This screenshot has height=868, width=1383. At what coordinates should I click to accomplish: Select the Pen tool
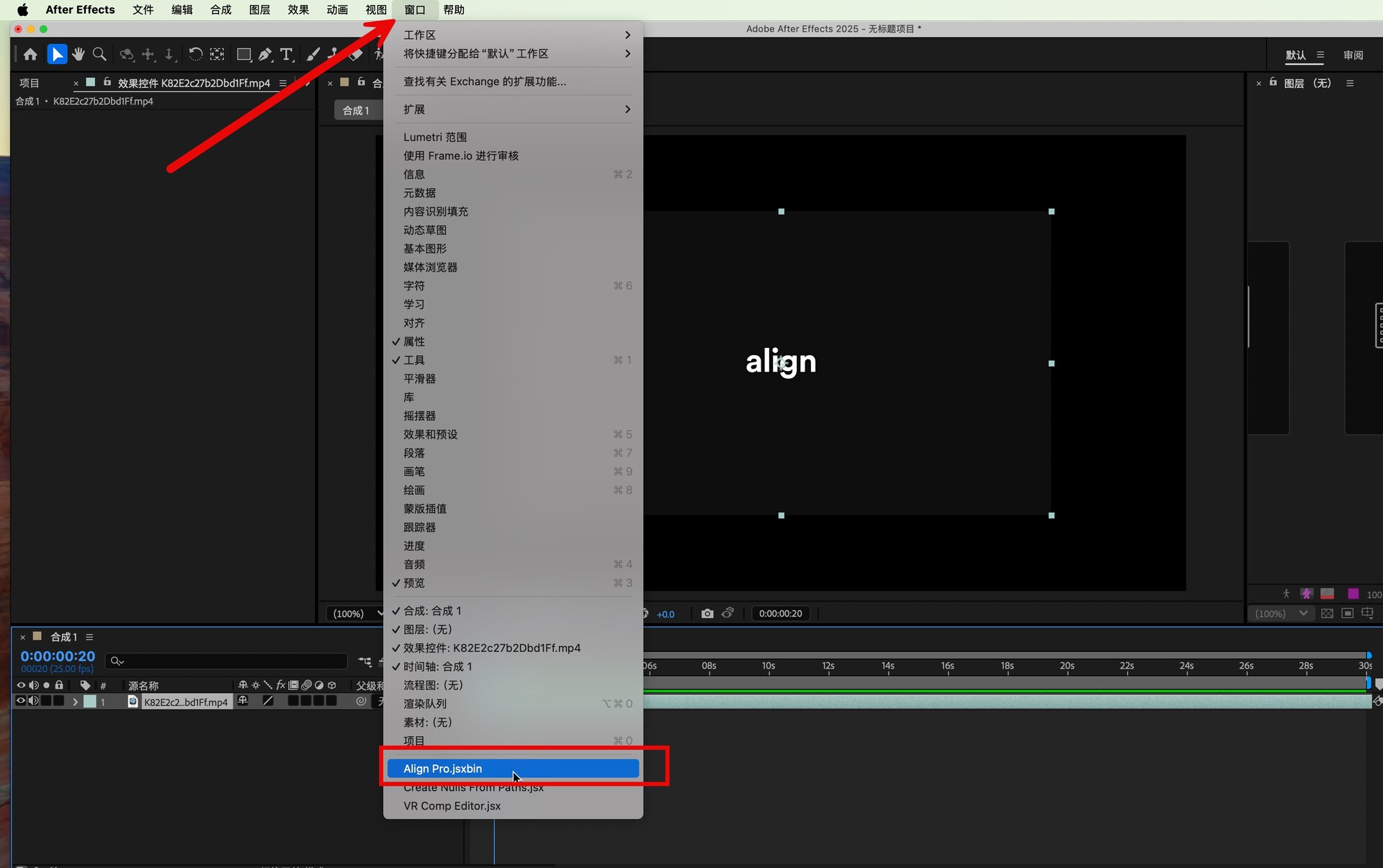[264, 54]
